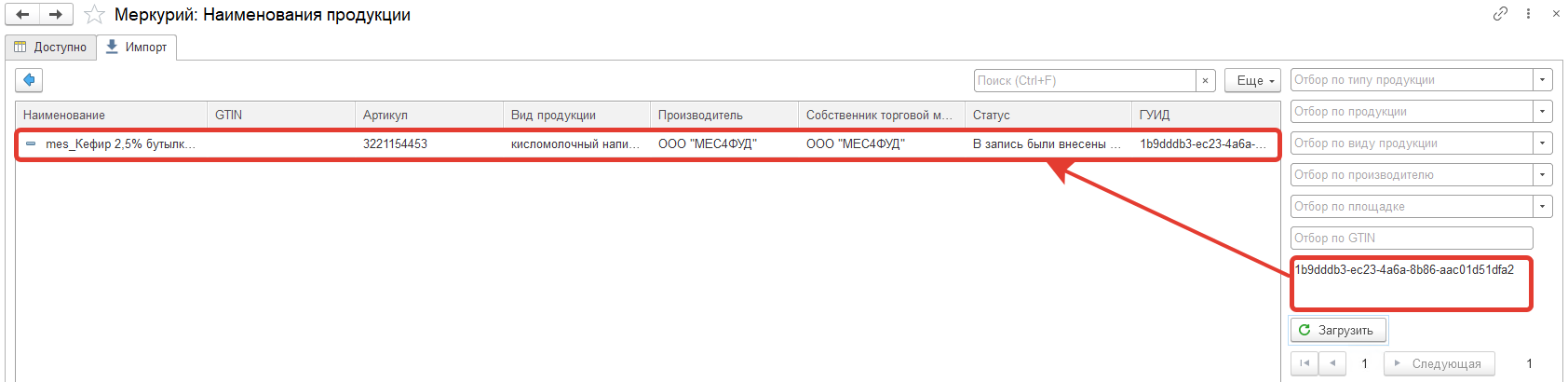Go to first page of results
The image size is (1568, 382).
pos(1304,363)
